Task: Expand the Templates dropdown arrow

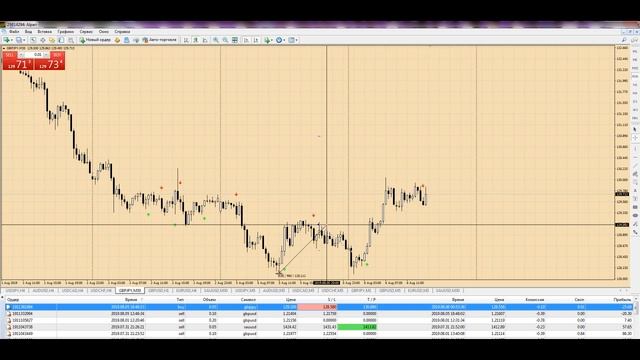Action: [x=297, y=40]
